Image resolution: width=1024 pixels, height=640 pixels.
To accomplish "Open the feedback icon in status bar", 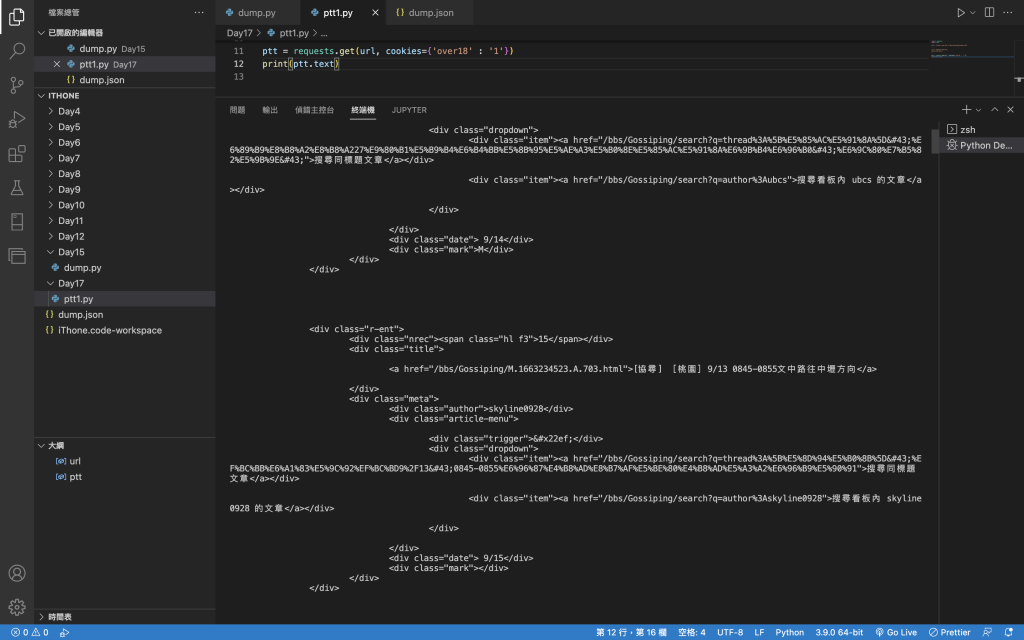I will (x=987, y=632).
